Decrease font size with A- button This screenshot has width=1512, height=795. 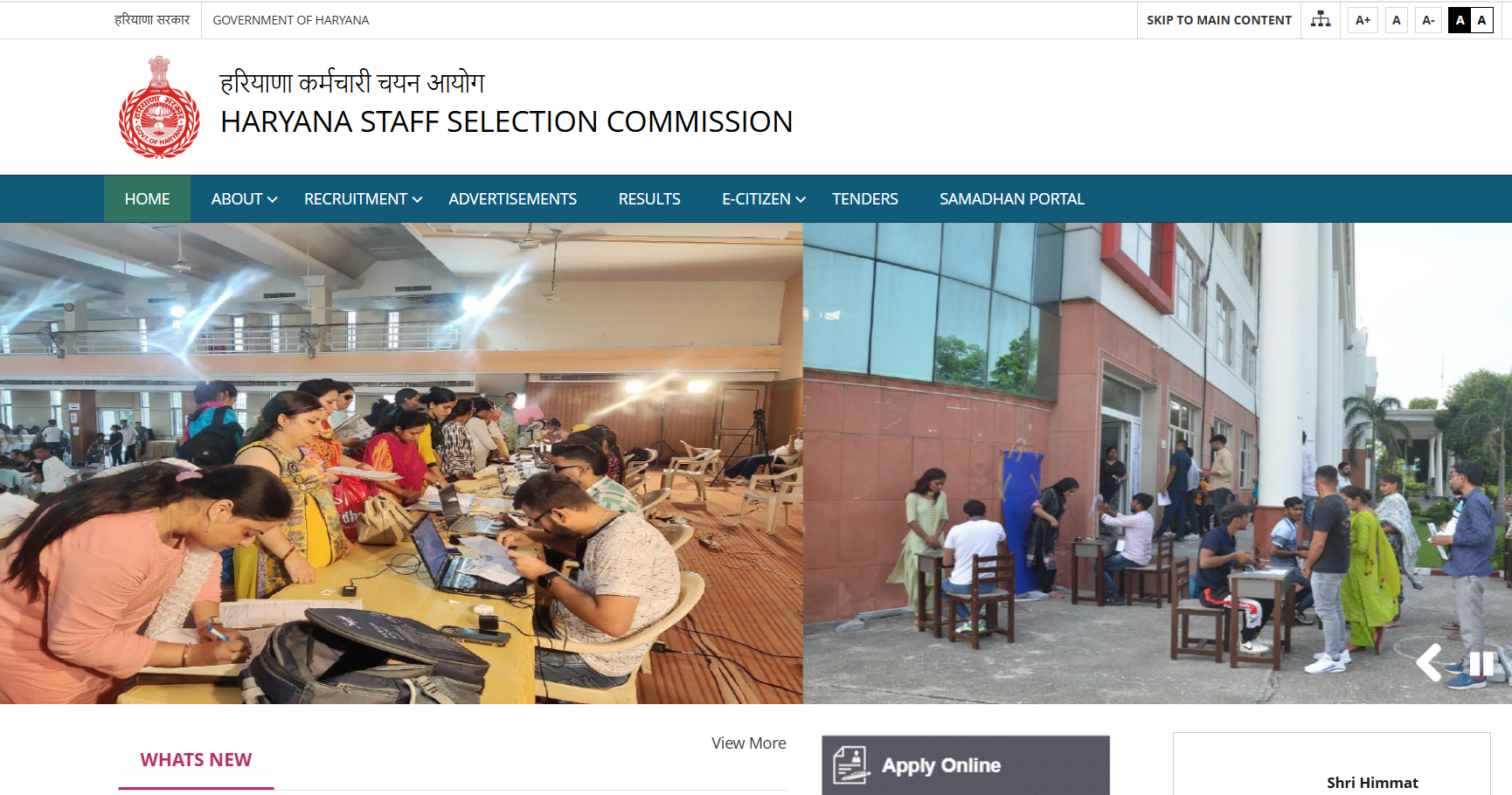coord(1428,20)
